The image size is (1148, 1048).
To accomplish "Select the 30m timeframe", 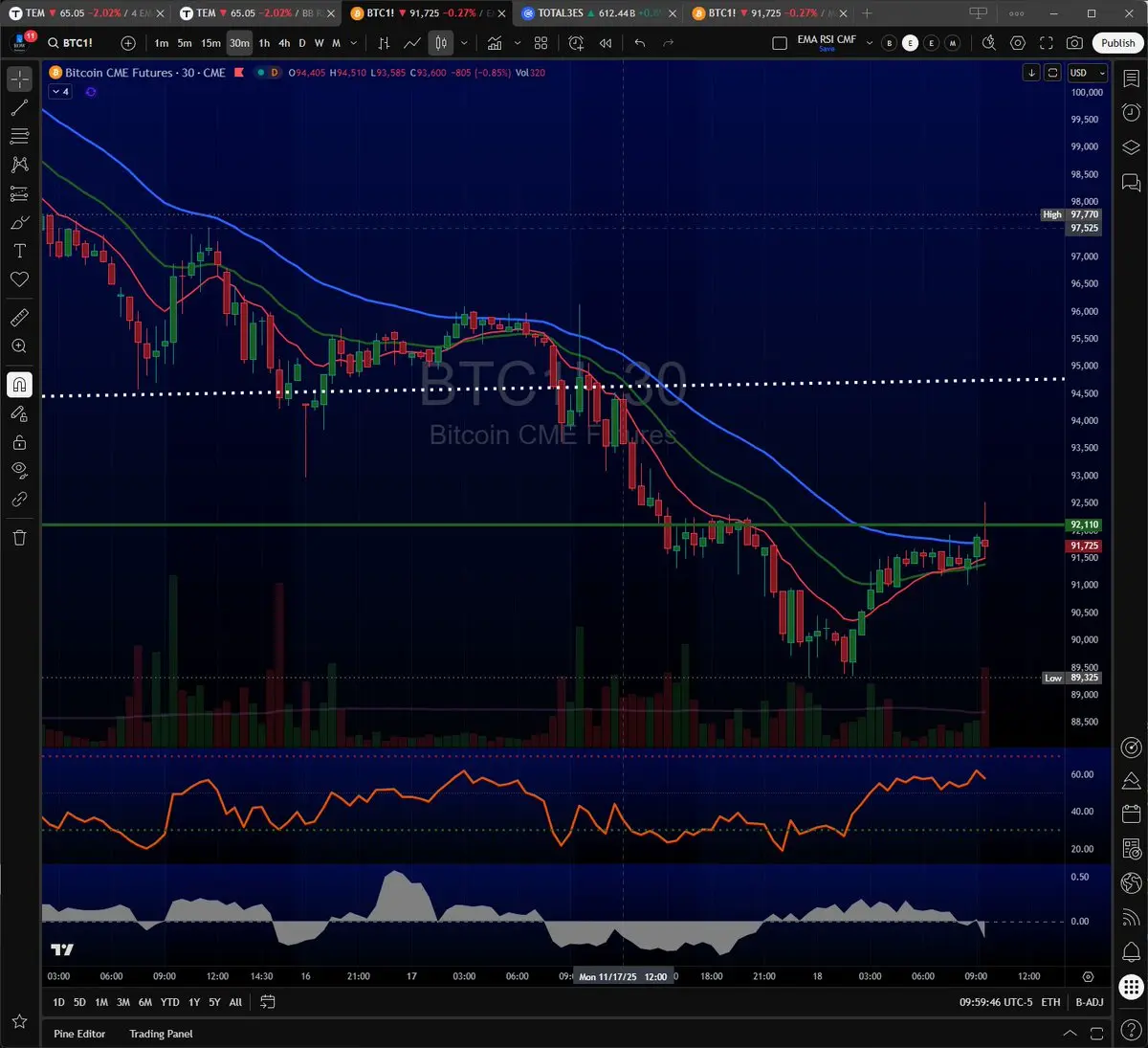I will 239,43.
